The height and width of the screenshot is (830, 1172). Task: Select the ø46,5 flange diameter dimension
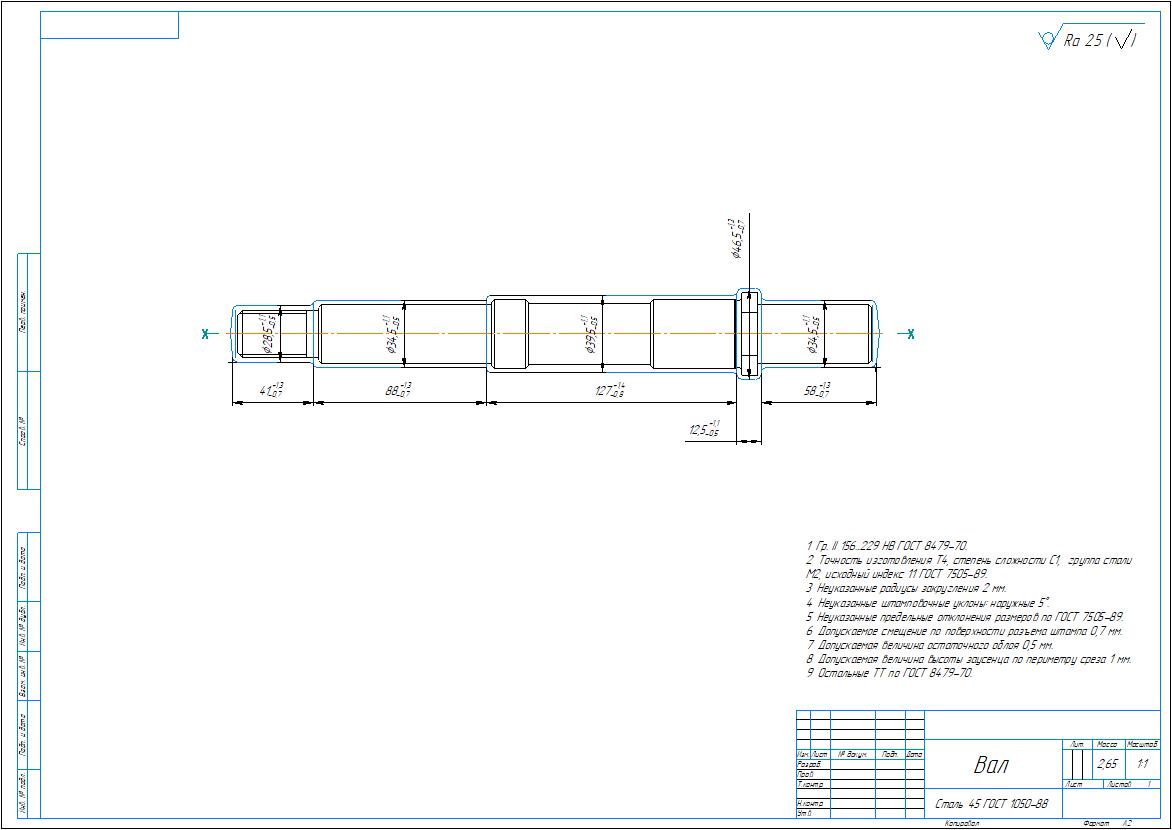point(735,238)
